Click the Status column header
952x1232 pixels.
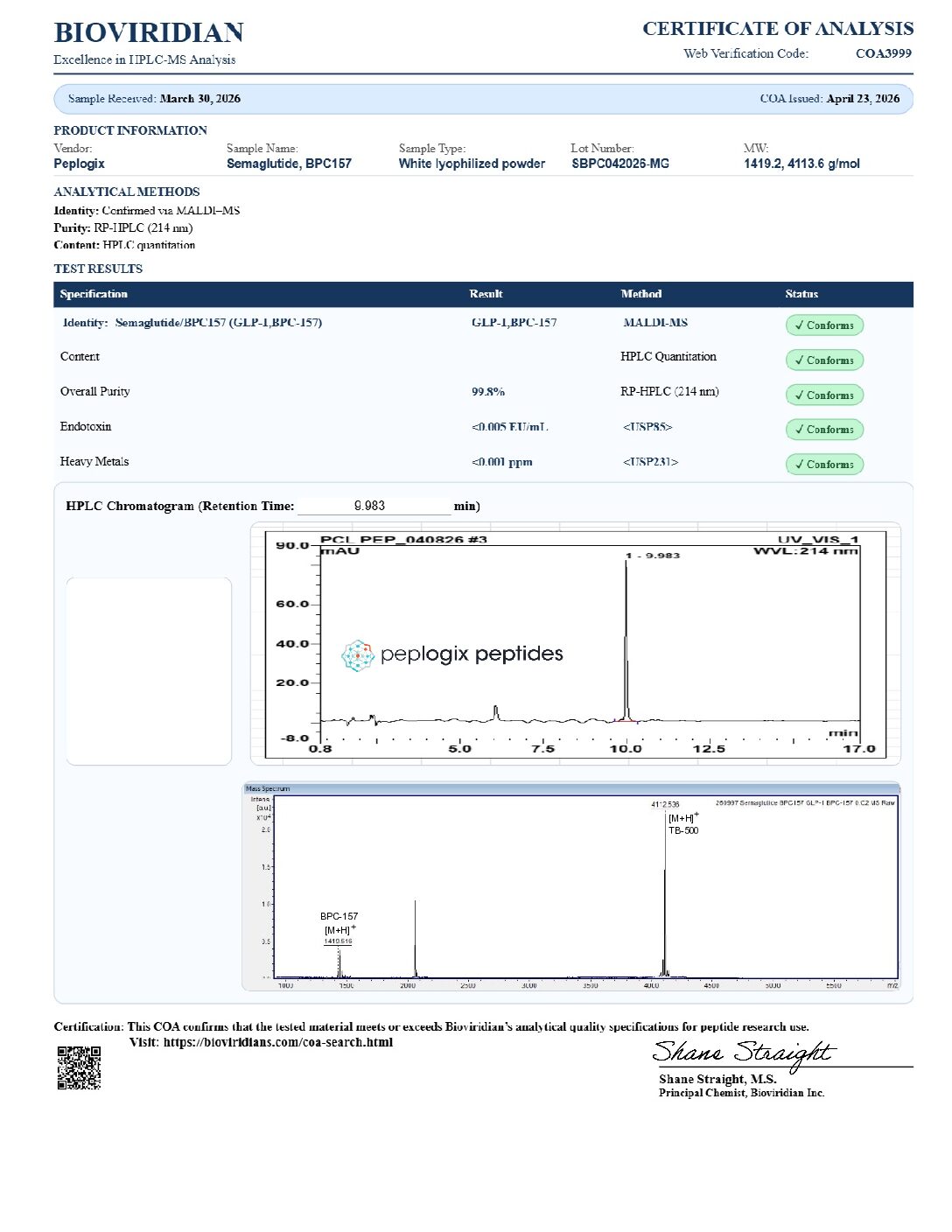(801, 294)
